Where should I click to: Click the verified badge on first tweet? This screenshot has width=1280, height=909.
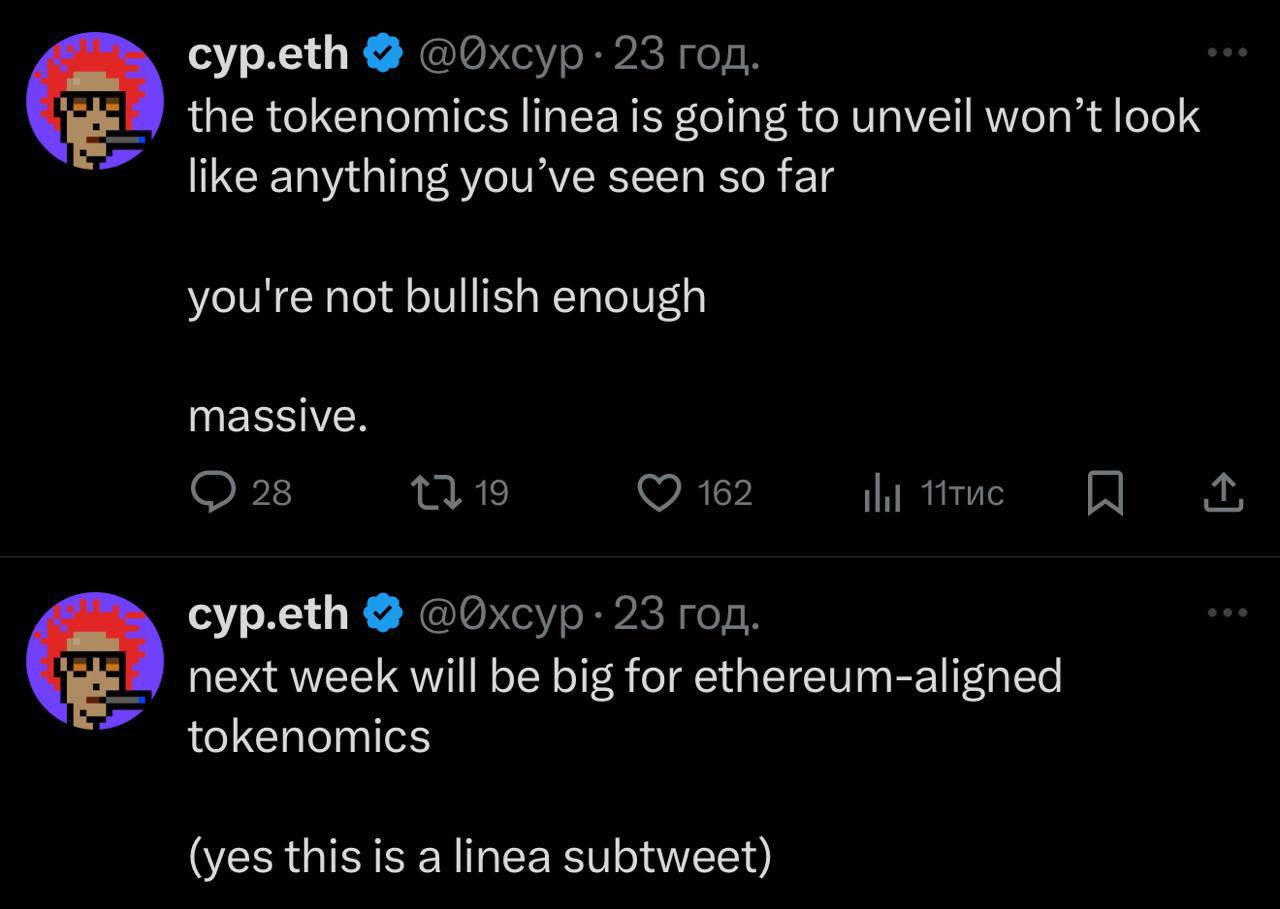coord(382,56)
